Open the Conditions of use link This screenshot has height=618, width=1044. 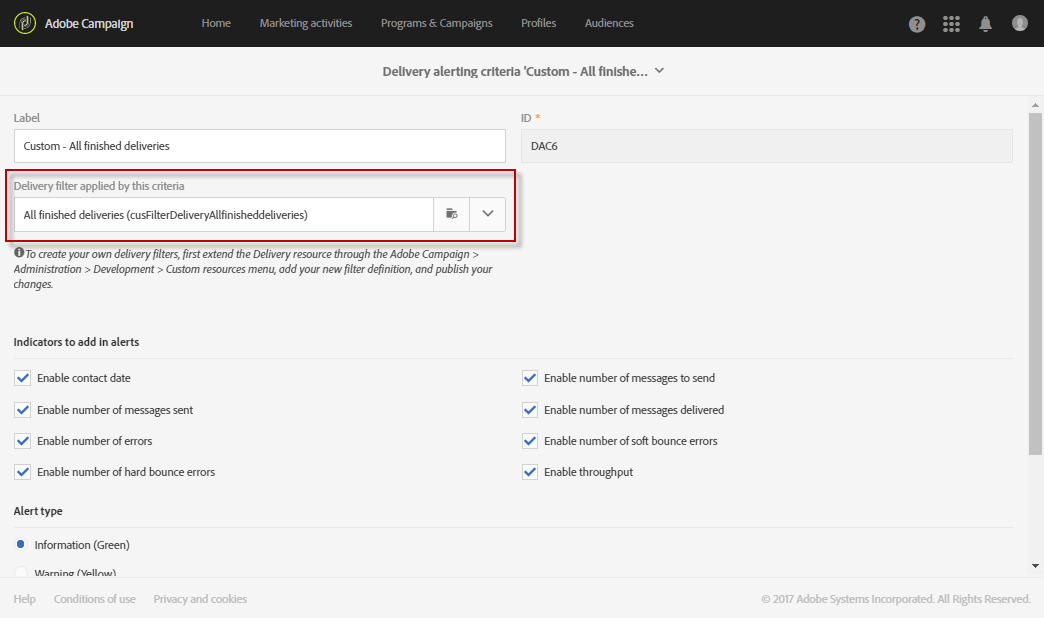[95, 599]
